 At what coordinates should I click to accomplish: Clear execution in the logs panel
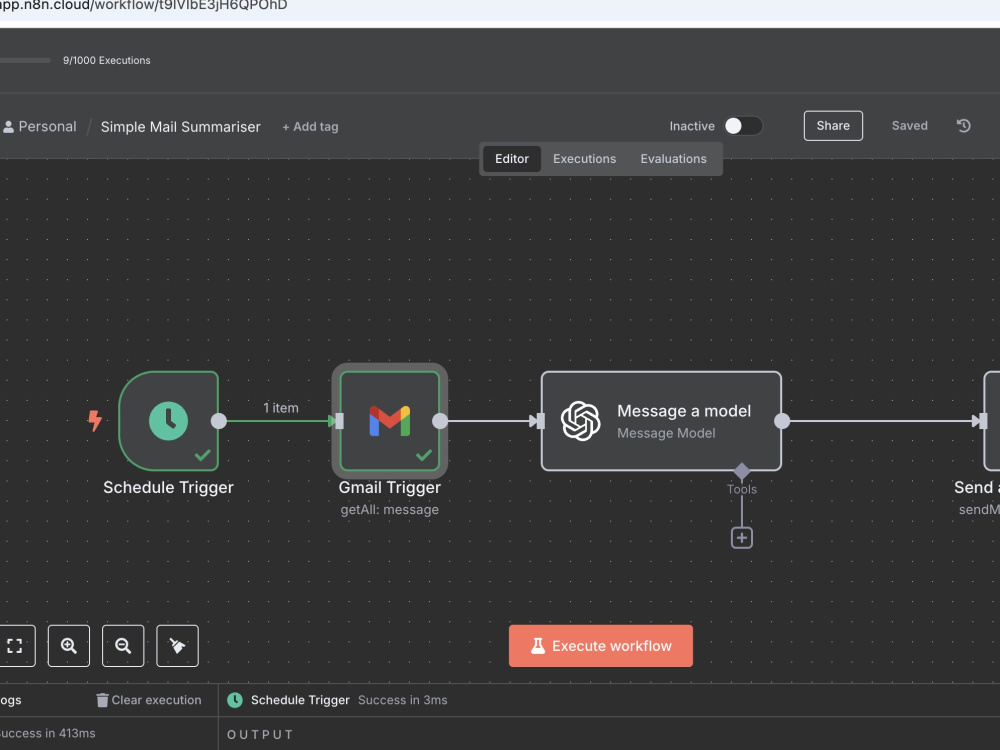coord(149,700)
